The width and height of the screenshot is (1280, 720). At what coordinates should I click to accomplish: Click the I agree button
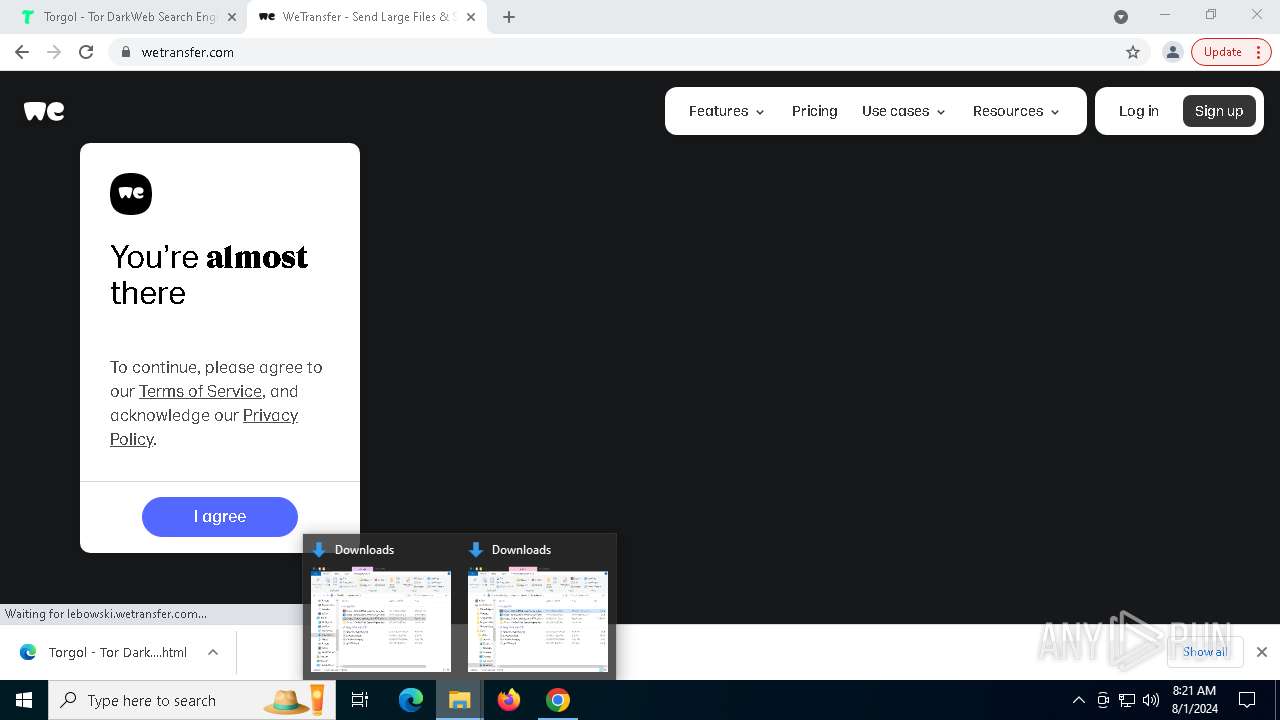click(x=220, y=517)
